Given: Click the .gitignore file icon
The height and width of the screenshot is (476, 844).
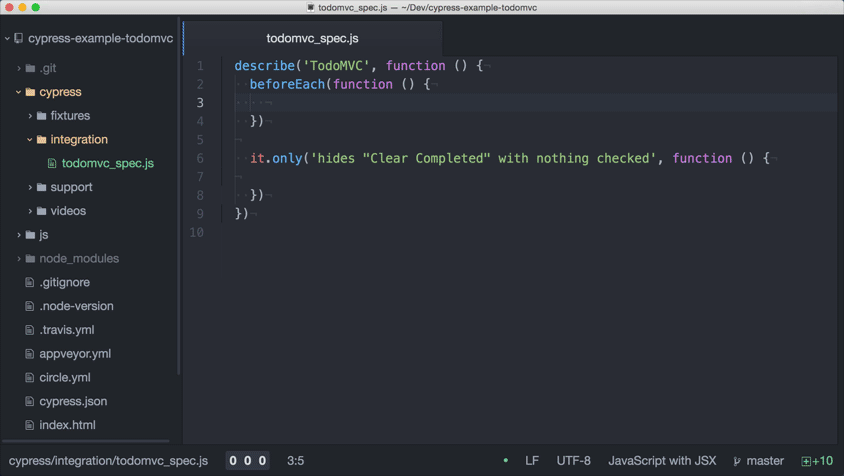Looking at the screenshot, I should (x=30, y=282).
